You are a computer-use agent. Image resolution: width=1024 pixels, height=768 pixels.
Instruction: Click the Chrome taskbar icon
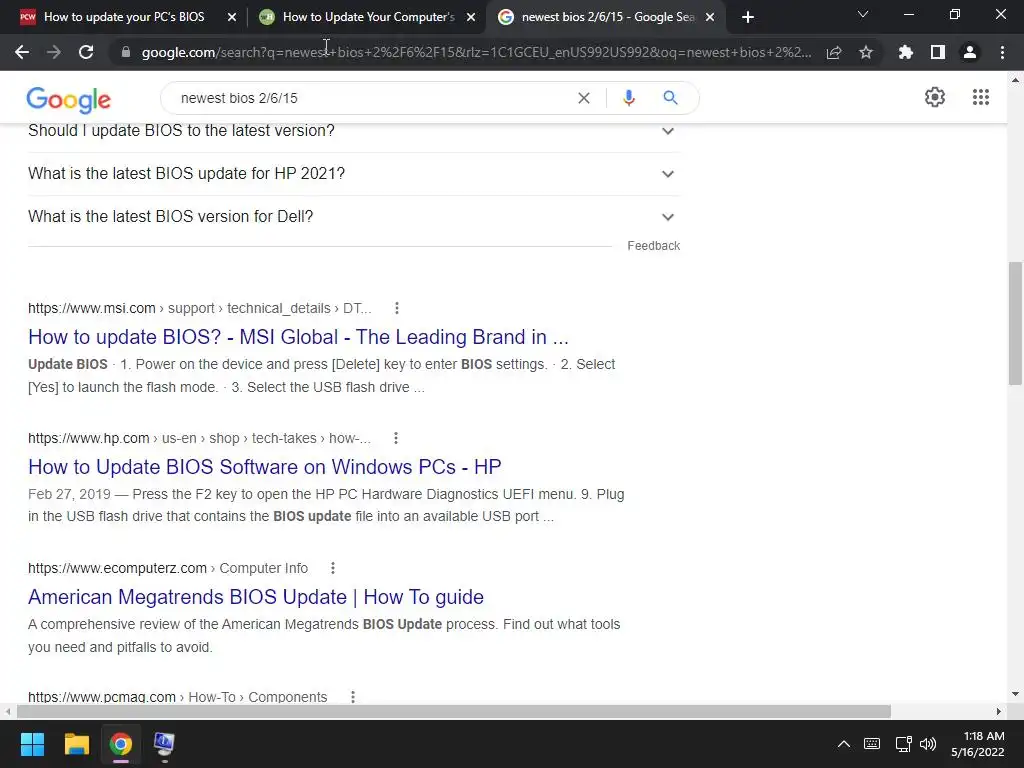[x=121, y=744]
